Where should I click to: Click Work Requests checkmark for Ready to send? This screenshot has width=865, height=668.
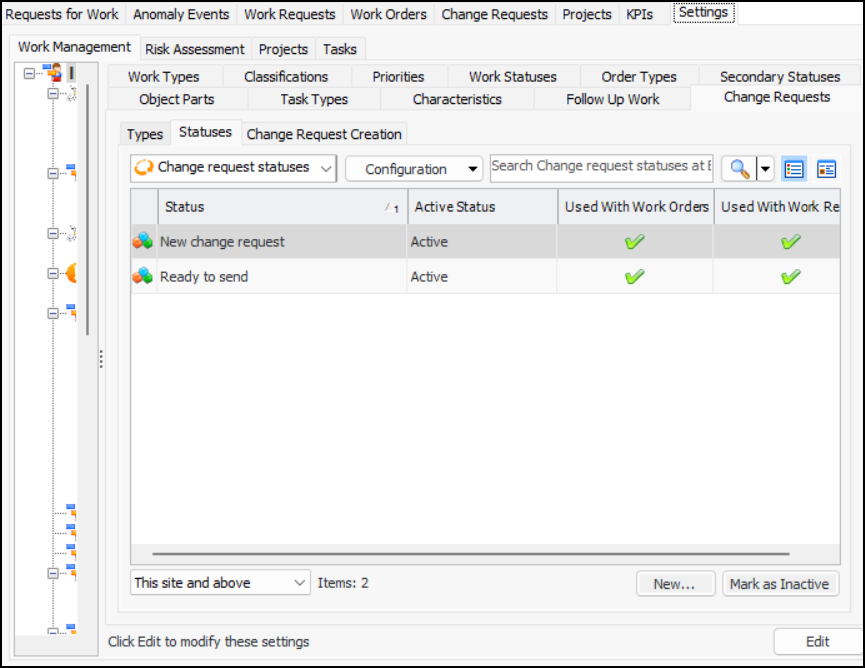[791, 276]
